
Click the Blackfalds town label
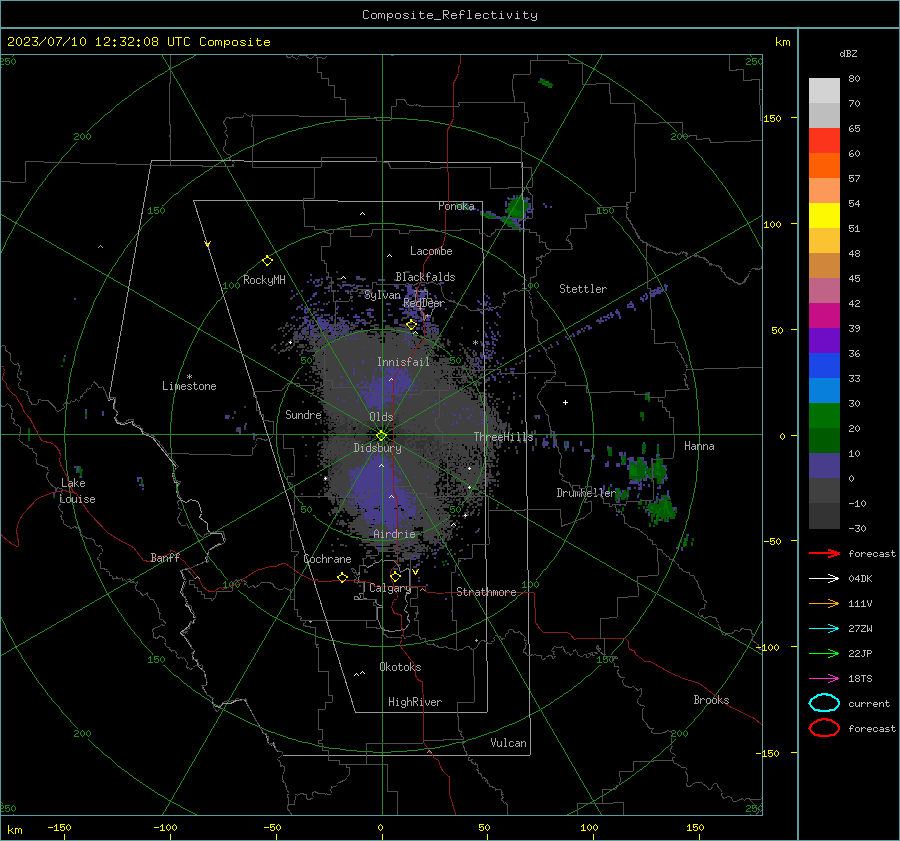click(x=425, y=277)
